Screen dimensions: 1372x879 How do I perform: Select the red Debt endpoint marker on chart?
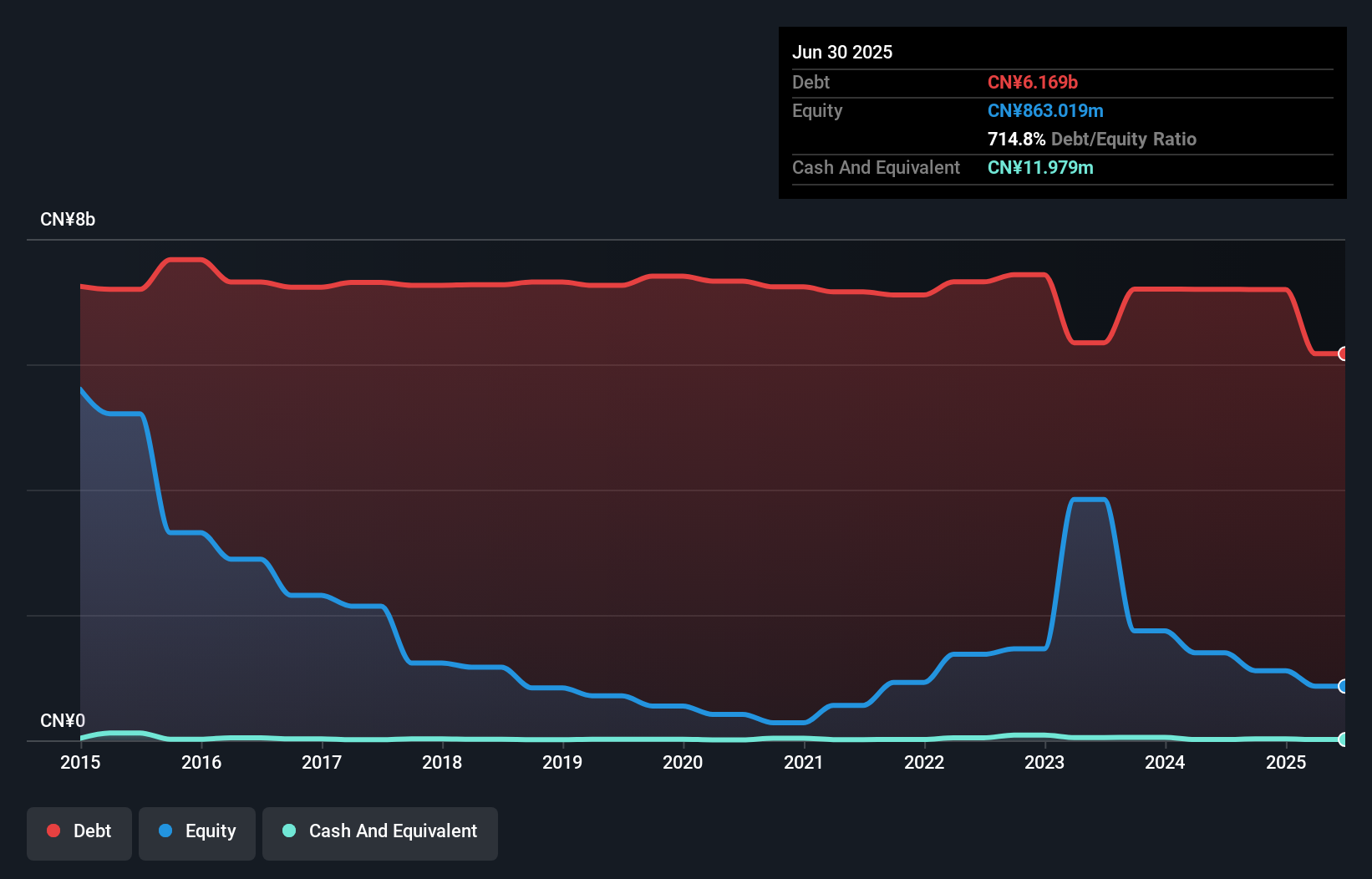tap(1343, 353)
